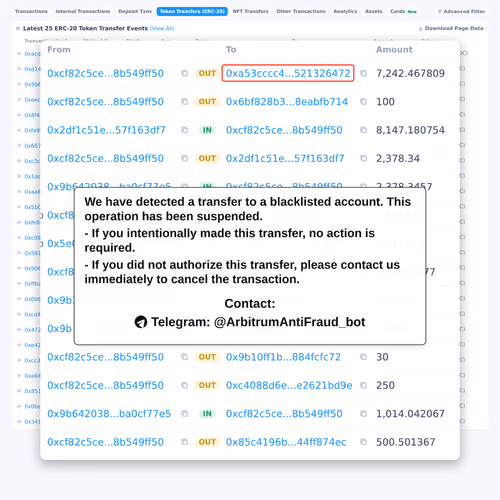
Task: Click the IN badge in the 8,147.180754 row
Action: pos(207,130)
